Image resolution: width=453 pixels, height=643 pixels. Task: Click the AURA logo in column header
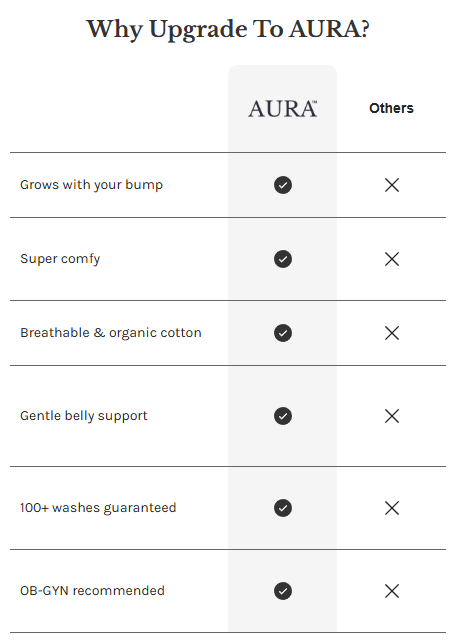click(x=282, y=109)
